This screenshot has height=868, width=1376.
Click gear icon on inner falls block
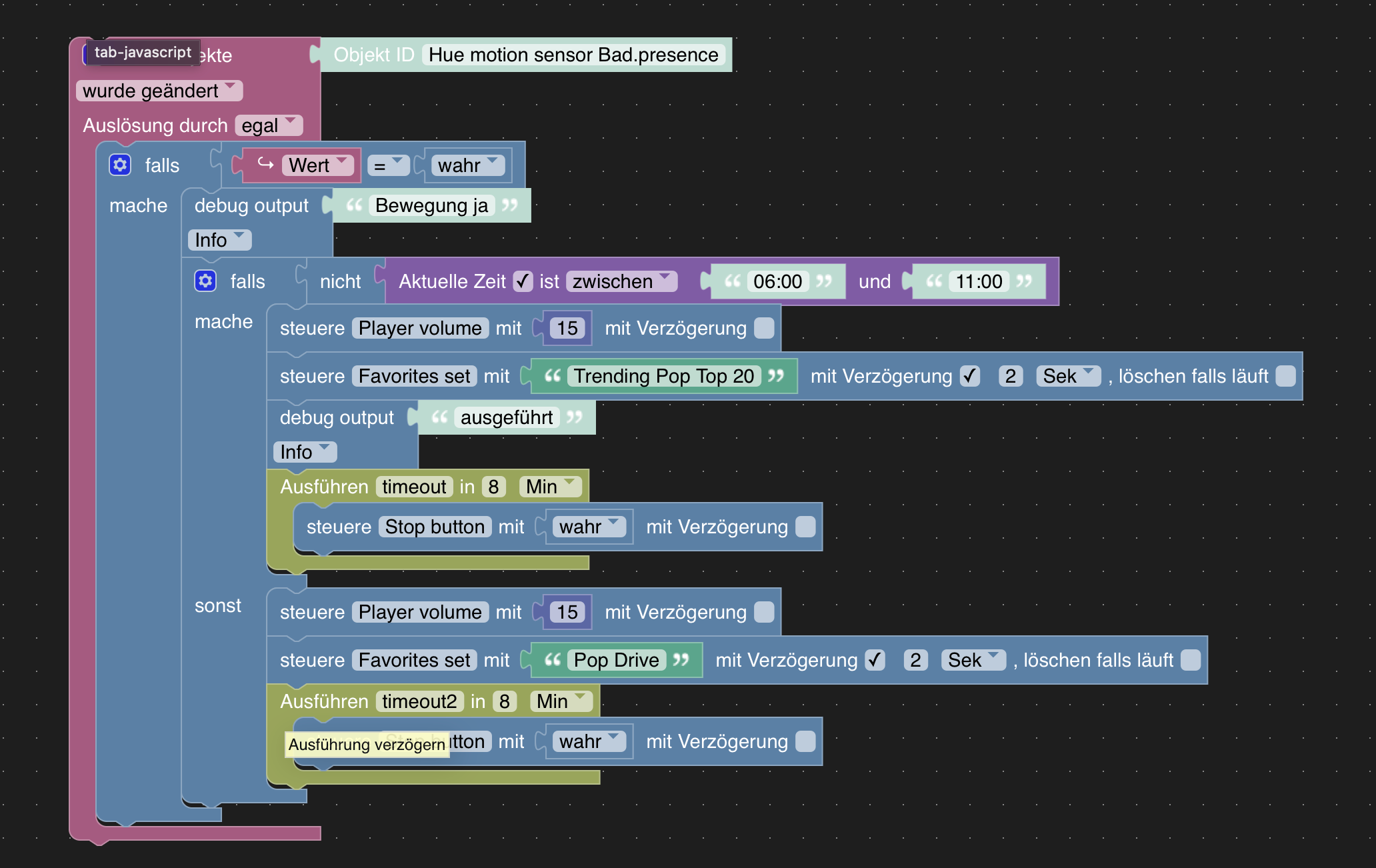(x=205, y=281)
